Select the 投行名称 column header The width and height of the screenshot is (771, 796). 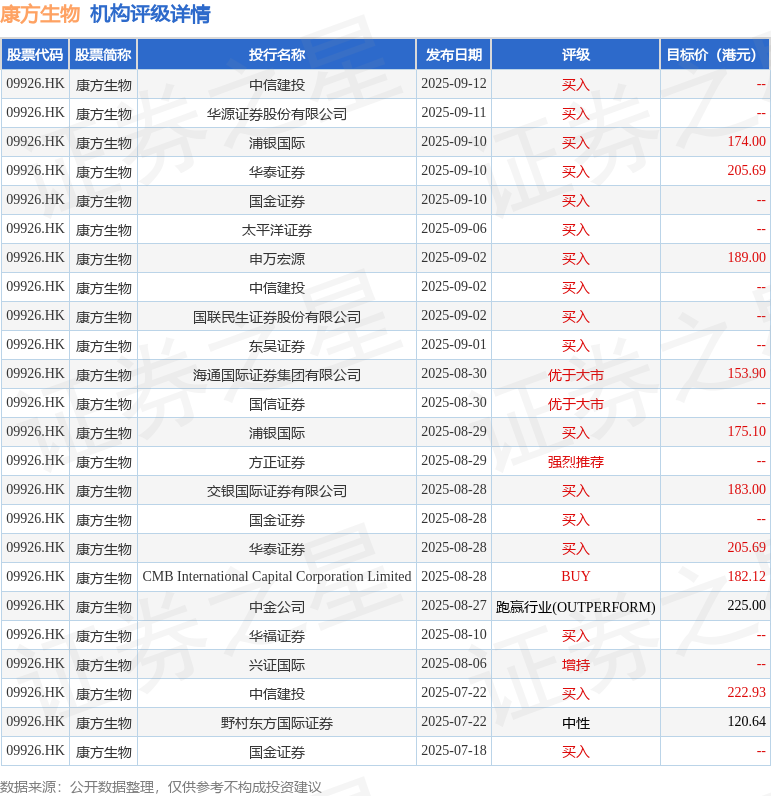coord(277,55)
